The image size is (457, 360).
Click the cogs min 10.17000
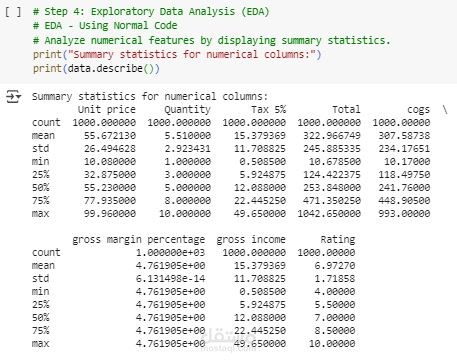point(407,162)
